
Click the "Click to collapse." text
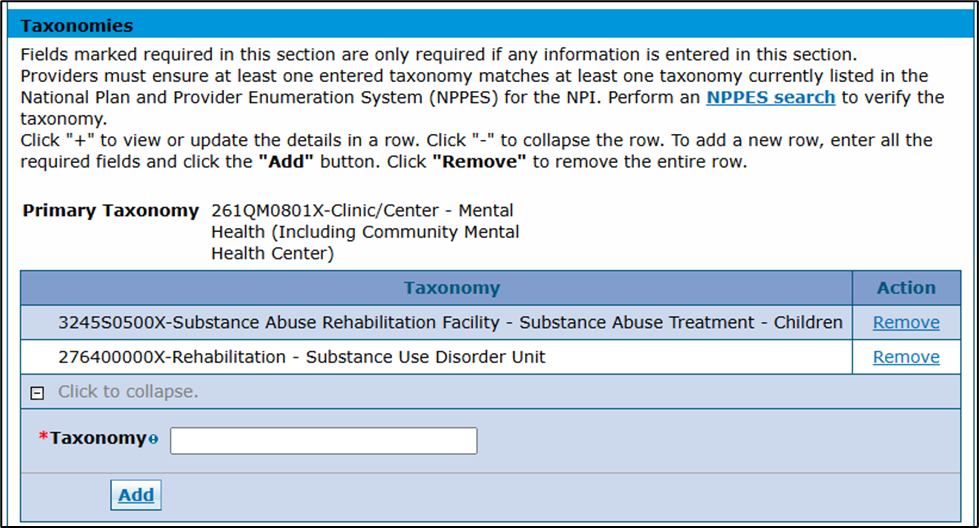click(x=128, y=392)
